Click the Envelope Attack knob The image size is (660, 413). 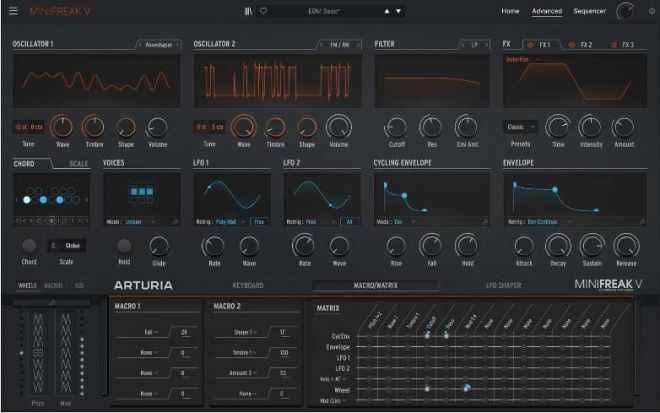coord(524,246)
